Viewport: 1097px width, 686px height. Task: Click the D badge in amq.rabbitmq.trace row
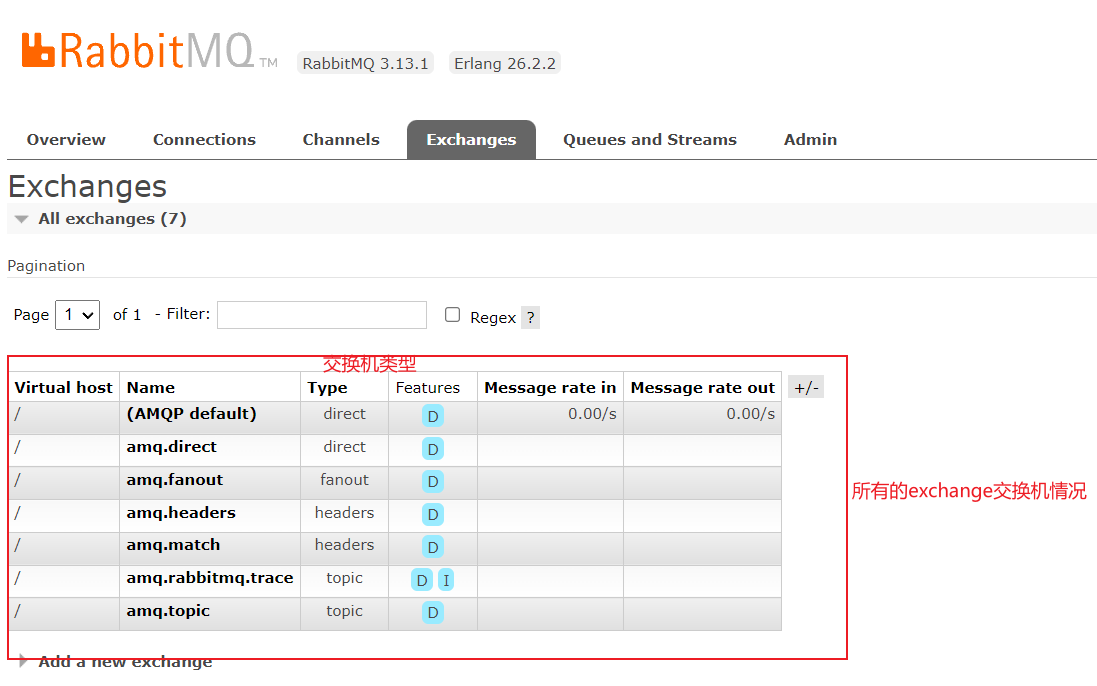point(422,580)
